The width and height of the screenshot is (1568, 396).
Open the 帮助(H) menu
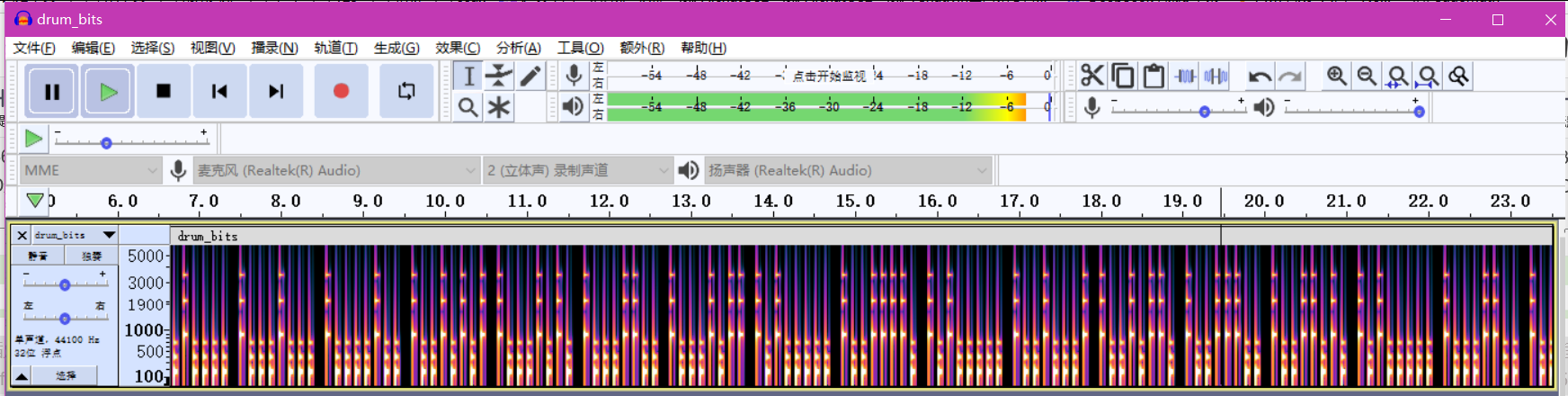click(704, 48)
